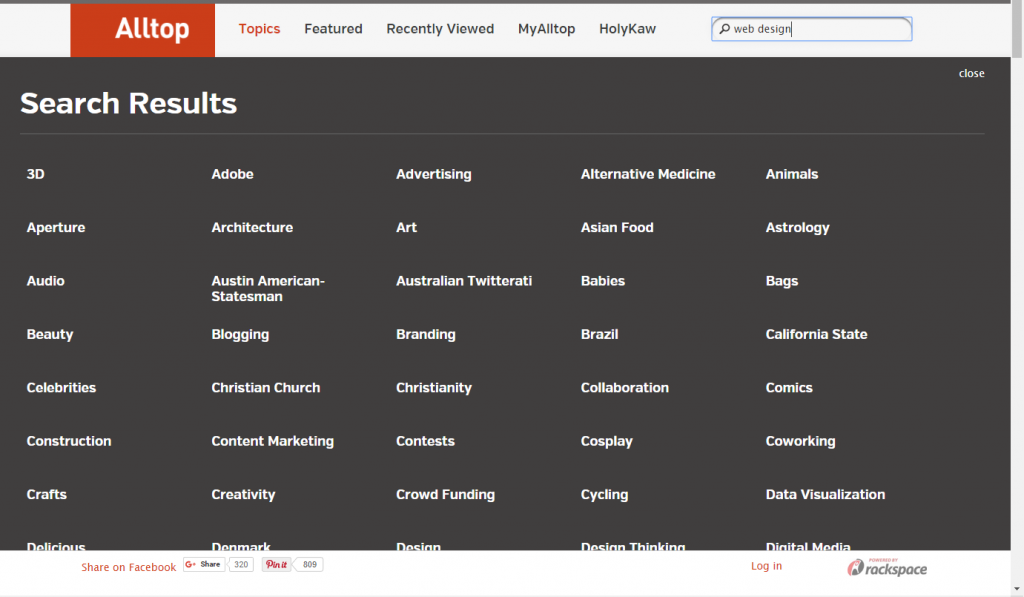Screen dimensions: 1024x597
Task: Open MyAlltop from navigation
Action: (x=547, y=29)
